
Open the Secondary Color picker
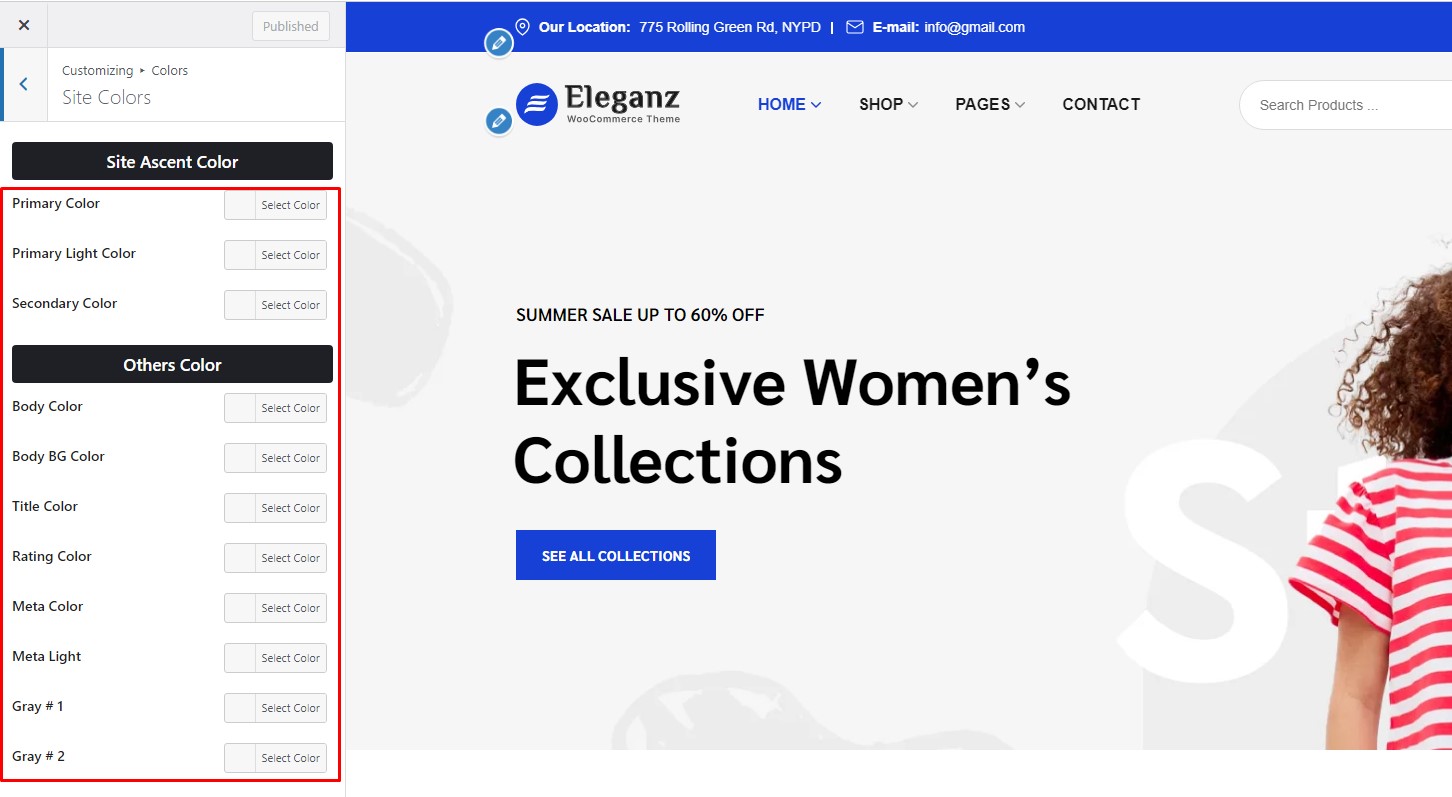(275, 305)
